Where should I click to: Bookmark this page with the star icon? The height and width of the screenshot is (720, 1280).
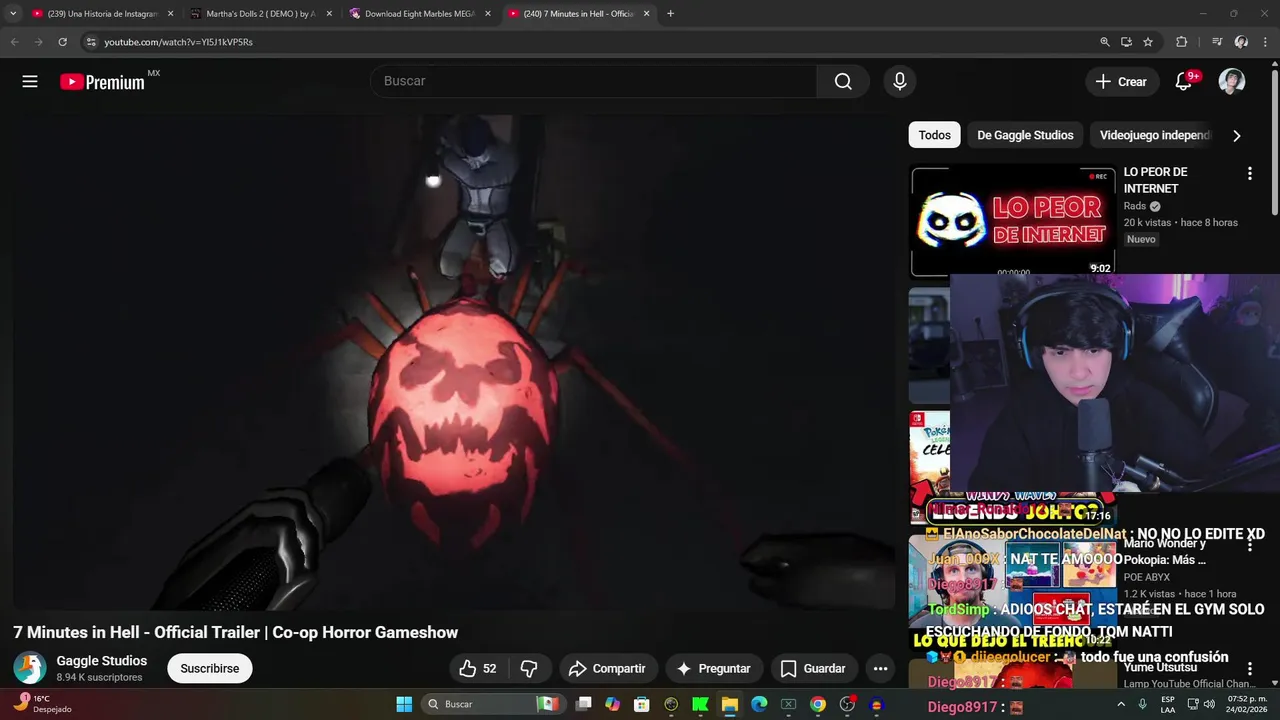pyautogui.click(x=1148, y=42)
